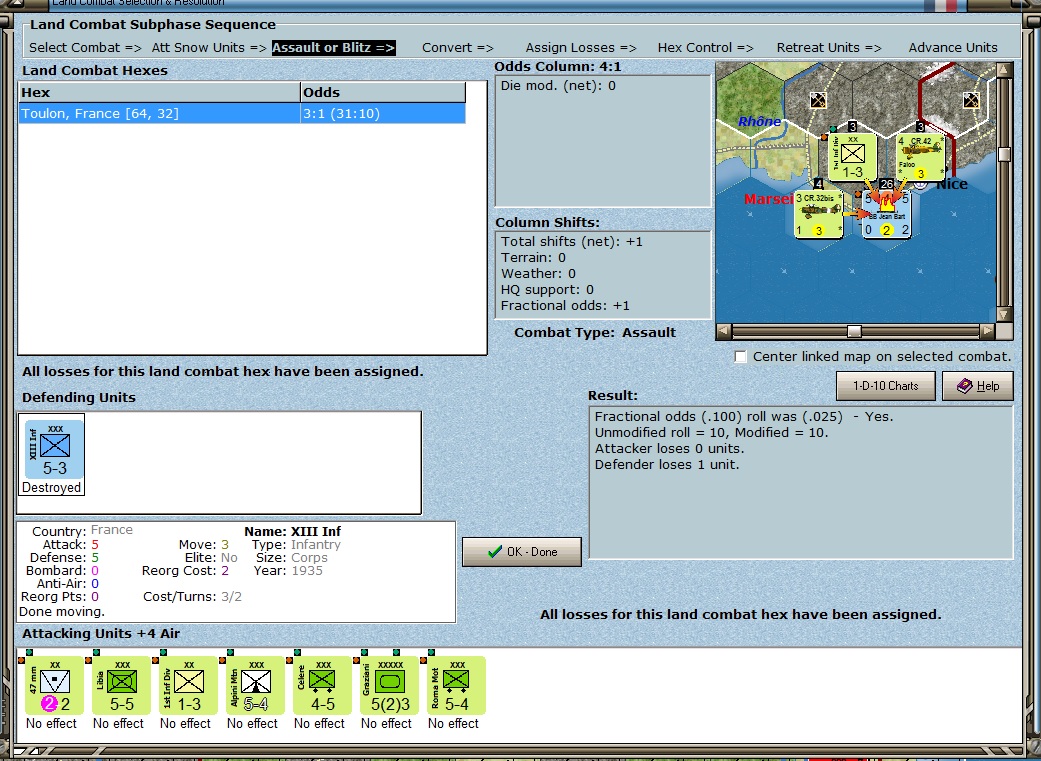The width and height of the screenshot is (1041, 761).
Task: Click the 'Total shifts (net): +1' line
Action: (x=572, y=242)
